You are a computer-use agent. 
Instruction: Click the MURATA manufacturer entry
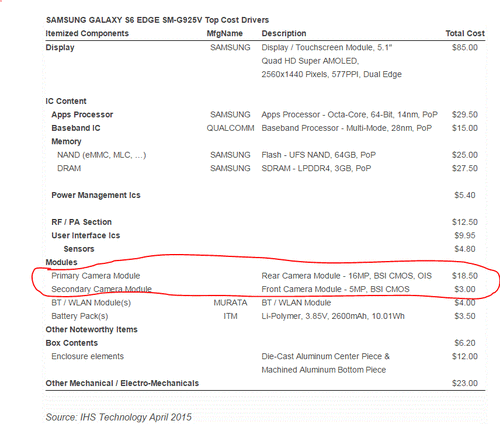(x=230, y=303)
